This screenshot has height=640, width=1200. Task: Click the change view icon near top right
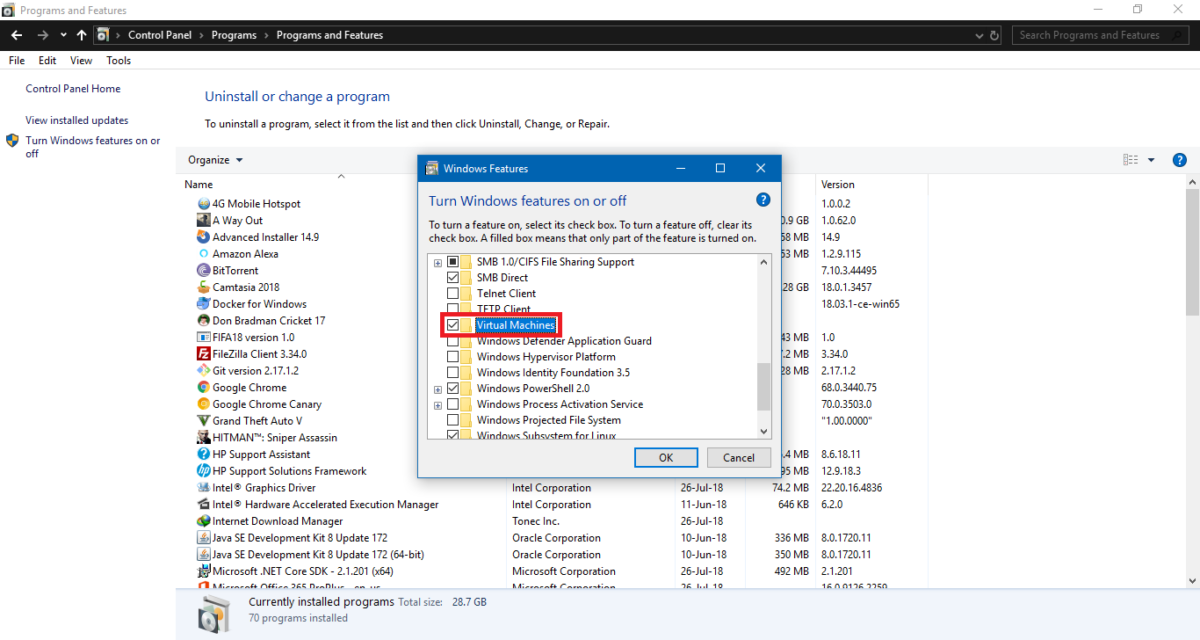point(1130,159)
